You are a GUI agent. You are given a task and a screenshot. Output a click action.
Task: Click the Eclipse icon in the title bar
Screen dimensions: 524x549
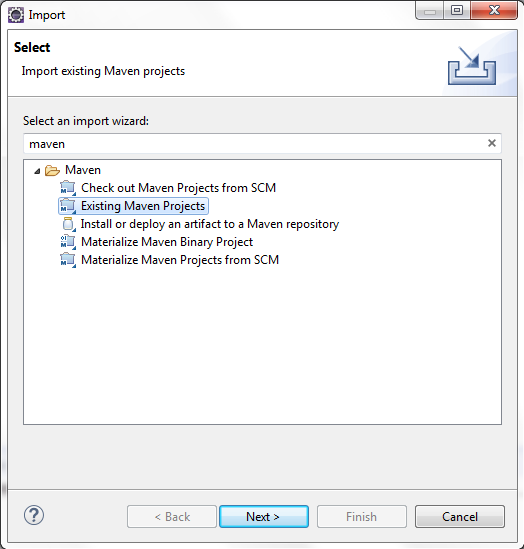(16, 15)
